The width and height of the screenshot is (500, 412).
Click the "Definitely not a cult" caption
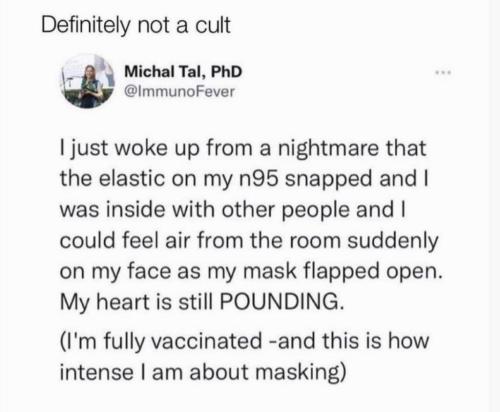pos(136,25)
